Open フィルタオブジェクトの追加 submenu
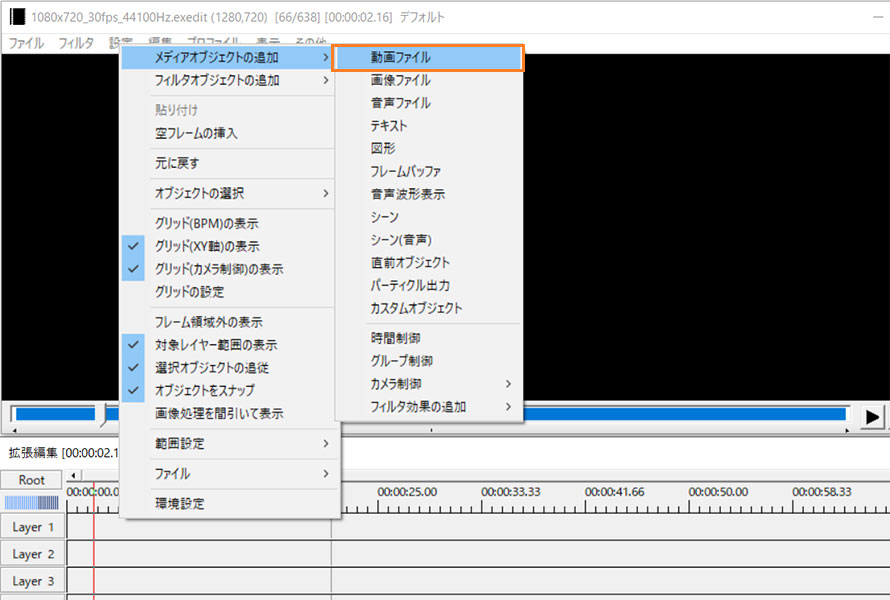Screen dimensions: 890x600 pos(227,80)
